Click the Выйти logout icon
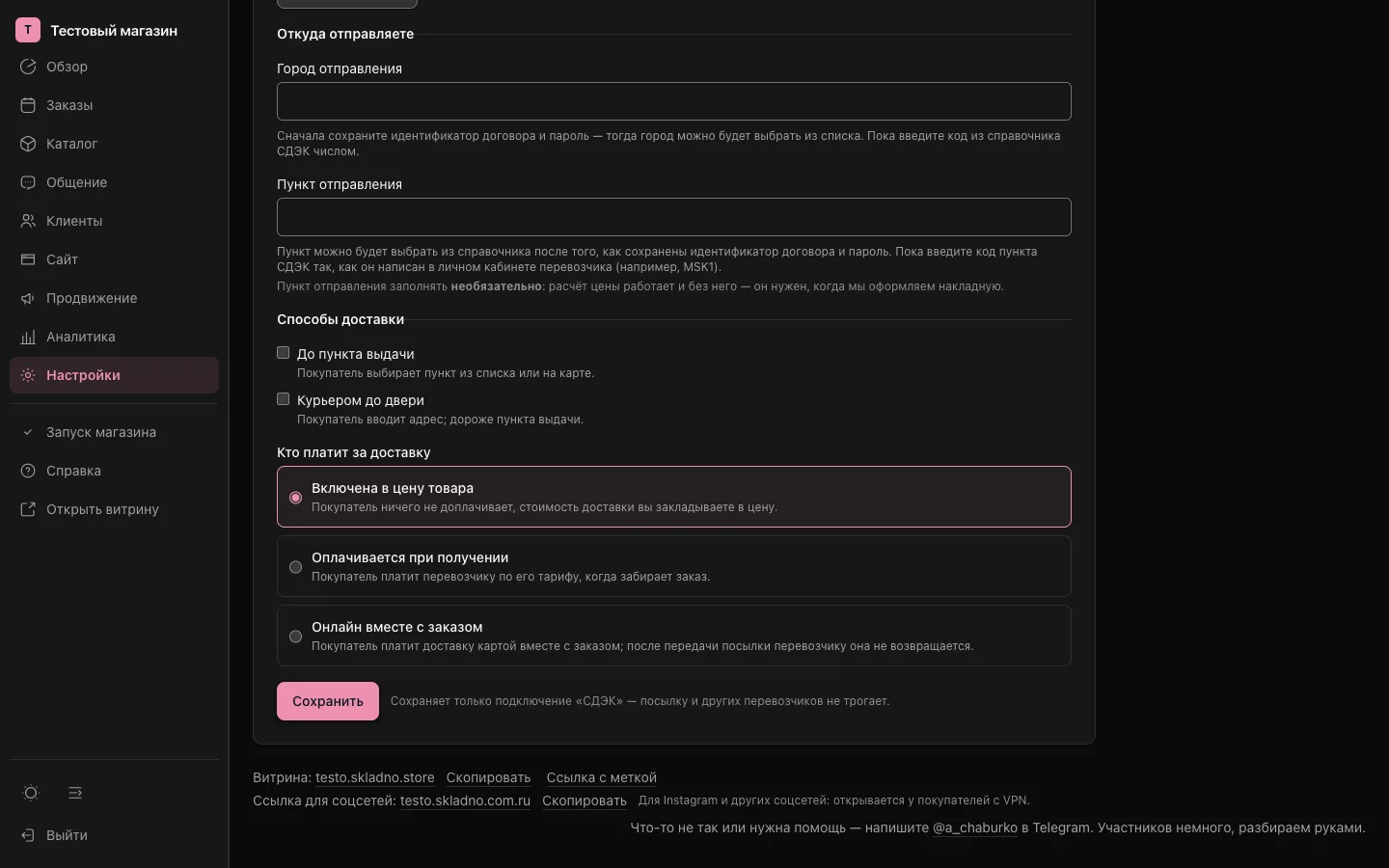1389x868 pixels. (28, 835)
